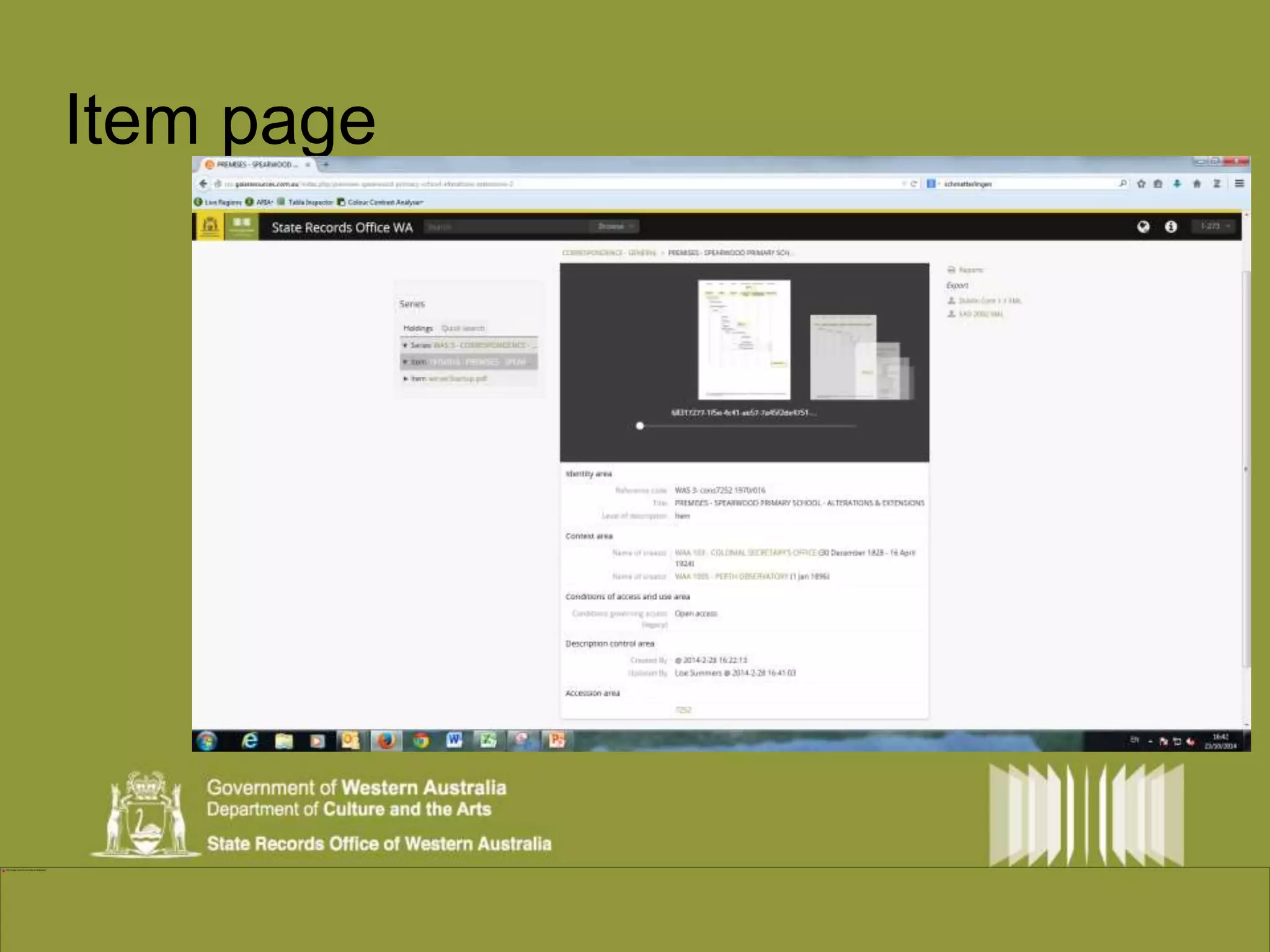This screenshot has width=1270, height=952.
Task: Click the browser home icon
Action: [x=1197, y=183]
